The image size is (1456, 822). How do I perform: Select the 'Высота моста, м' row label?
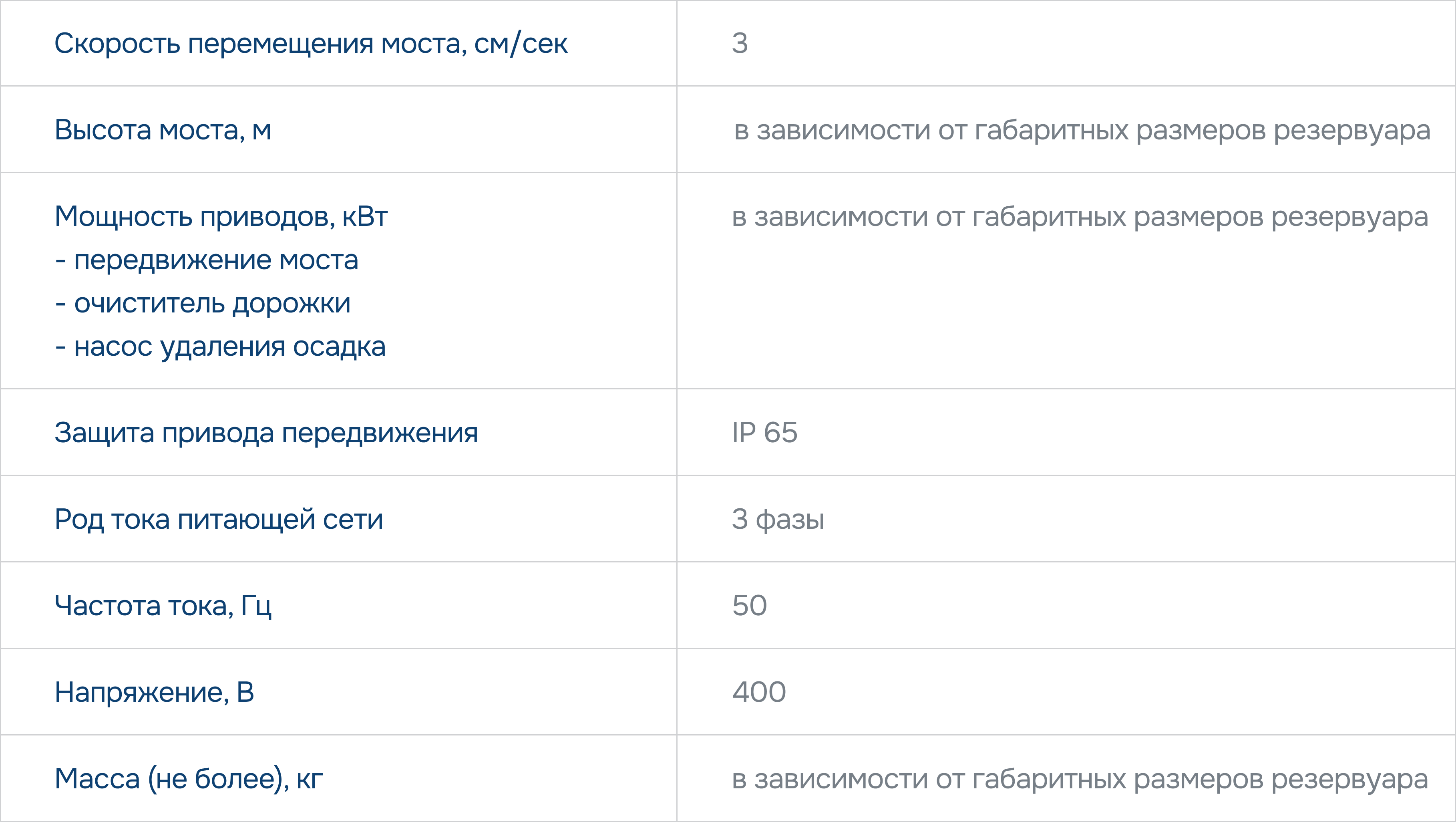tap(163, 130)
